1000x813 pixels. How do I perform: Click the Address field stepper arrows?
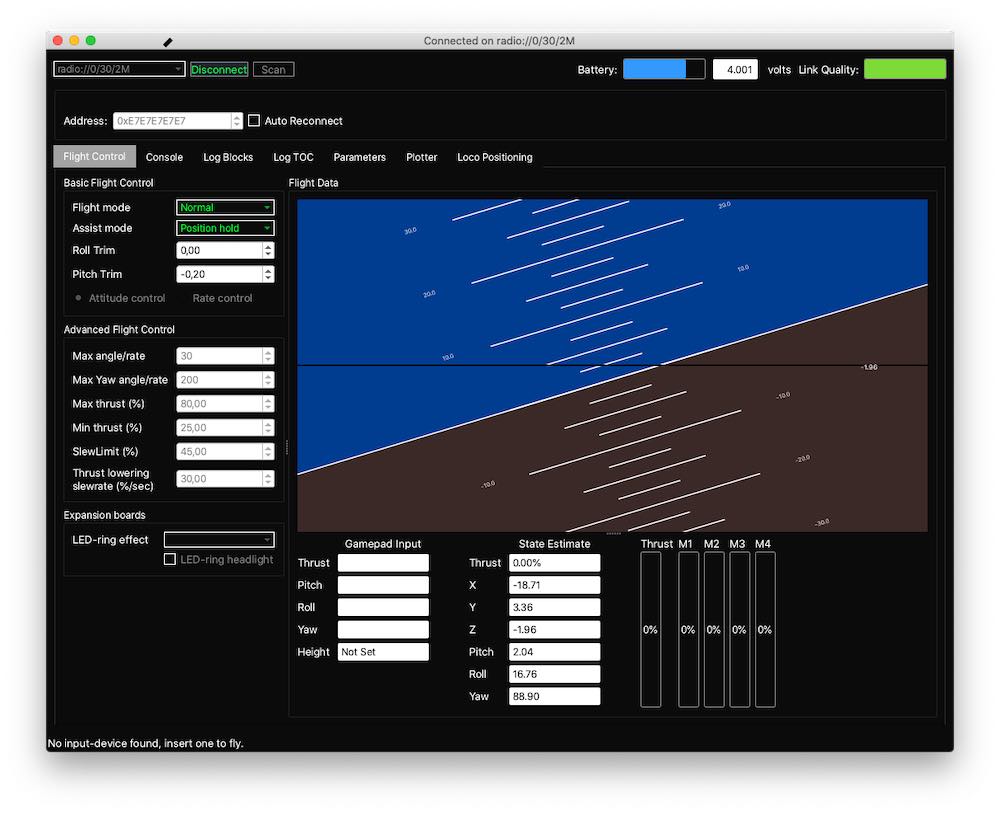click(x=237, y=121)
